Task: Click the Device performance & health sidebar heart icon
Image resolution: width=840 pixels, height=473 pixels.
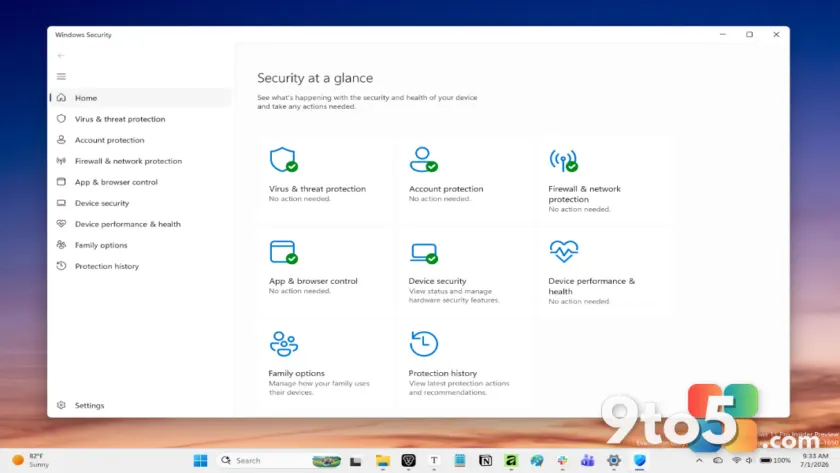Action: click(62, 224)
